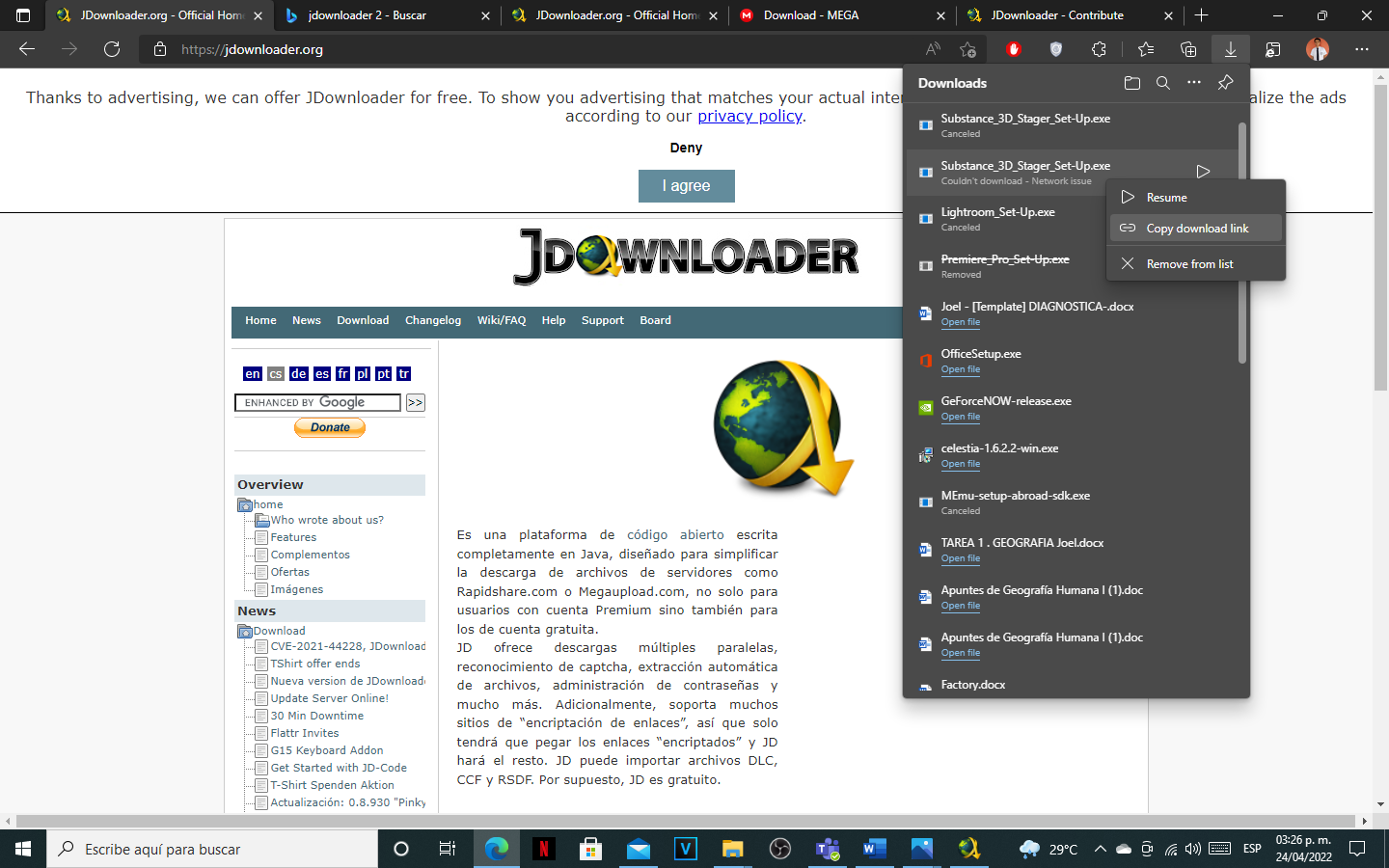This screenshot has width=1389, height=868.
Task: Click the browser address bar URL
Action: (252, 49)
